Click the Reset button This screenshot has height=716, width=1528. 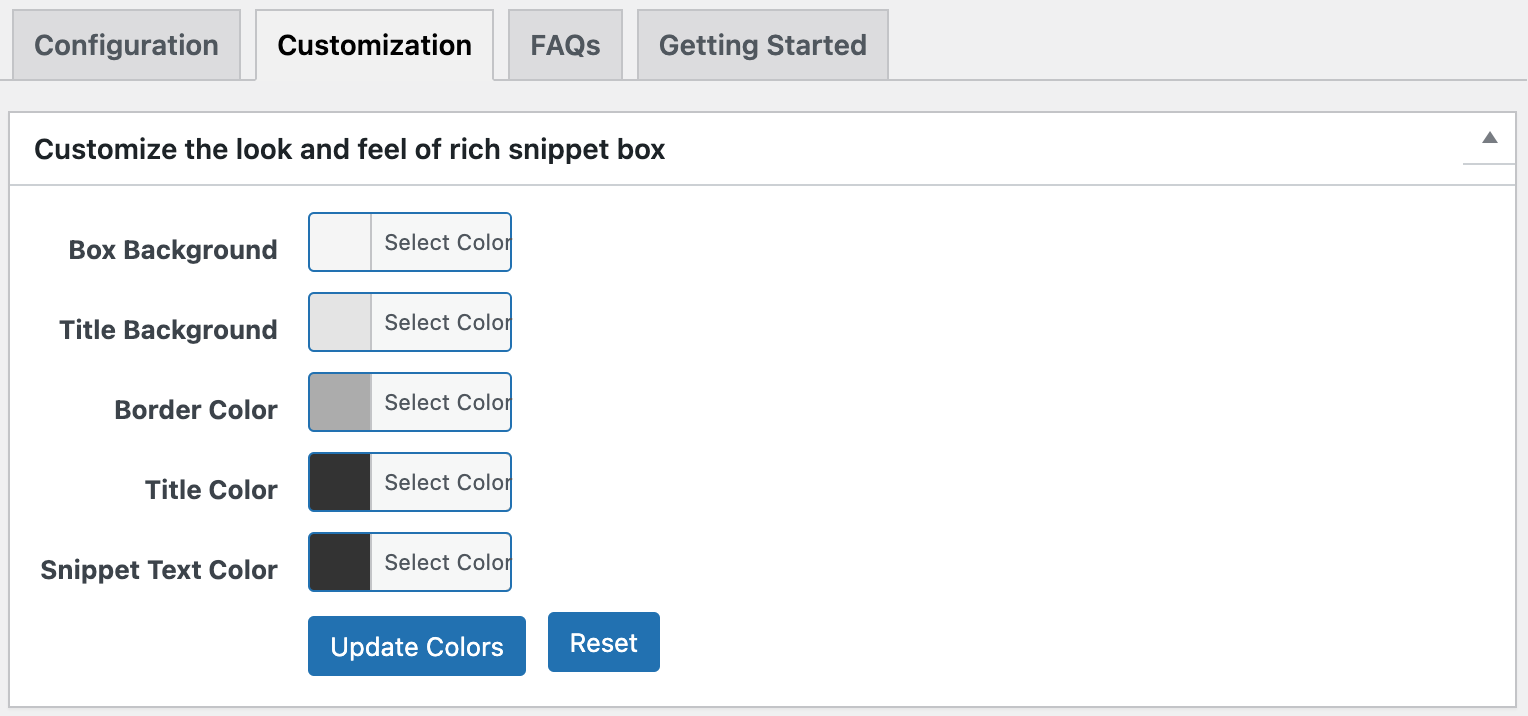click(x=604, y=642)
